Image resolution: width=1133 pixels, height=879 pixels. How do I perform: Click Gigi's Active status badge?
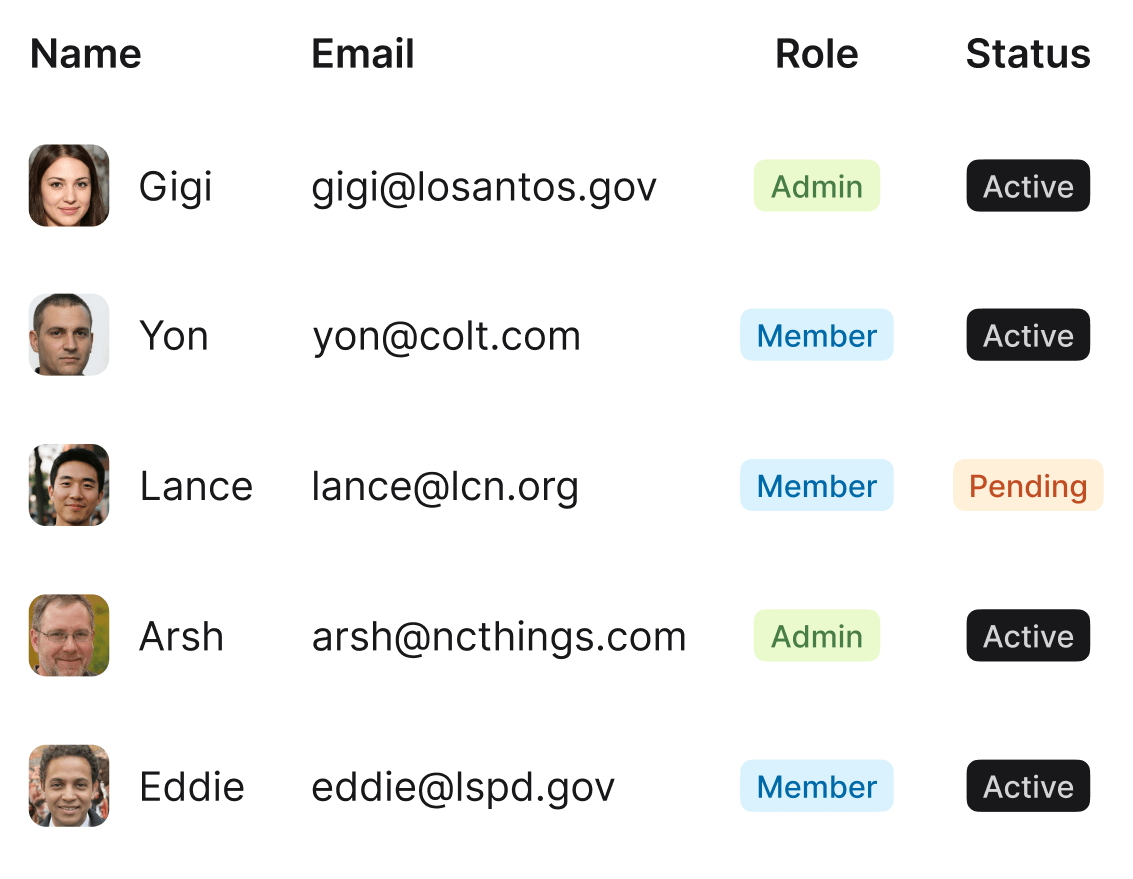click(1028, 186)
